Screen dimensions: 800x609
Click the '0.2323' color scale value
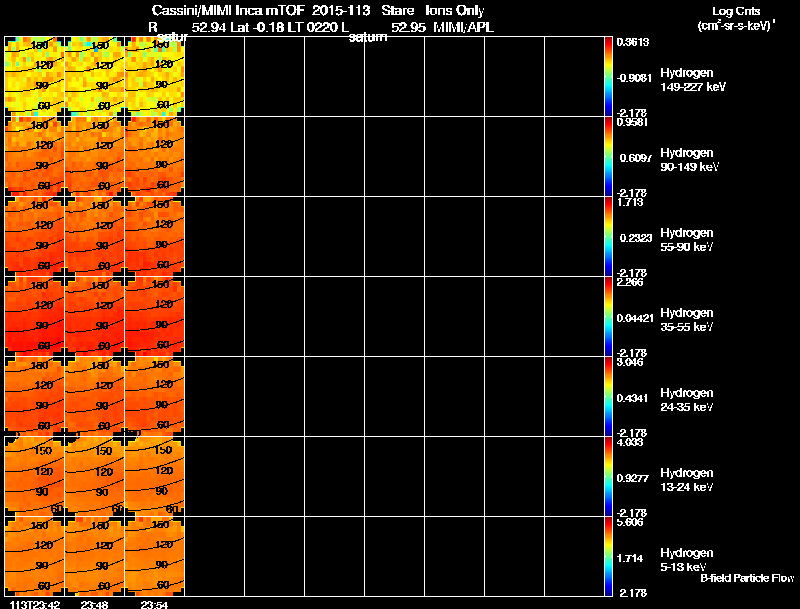click(x=635, y=238)
